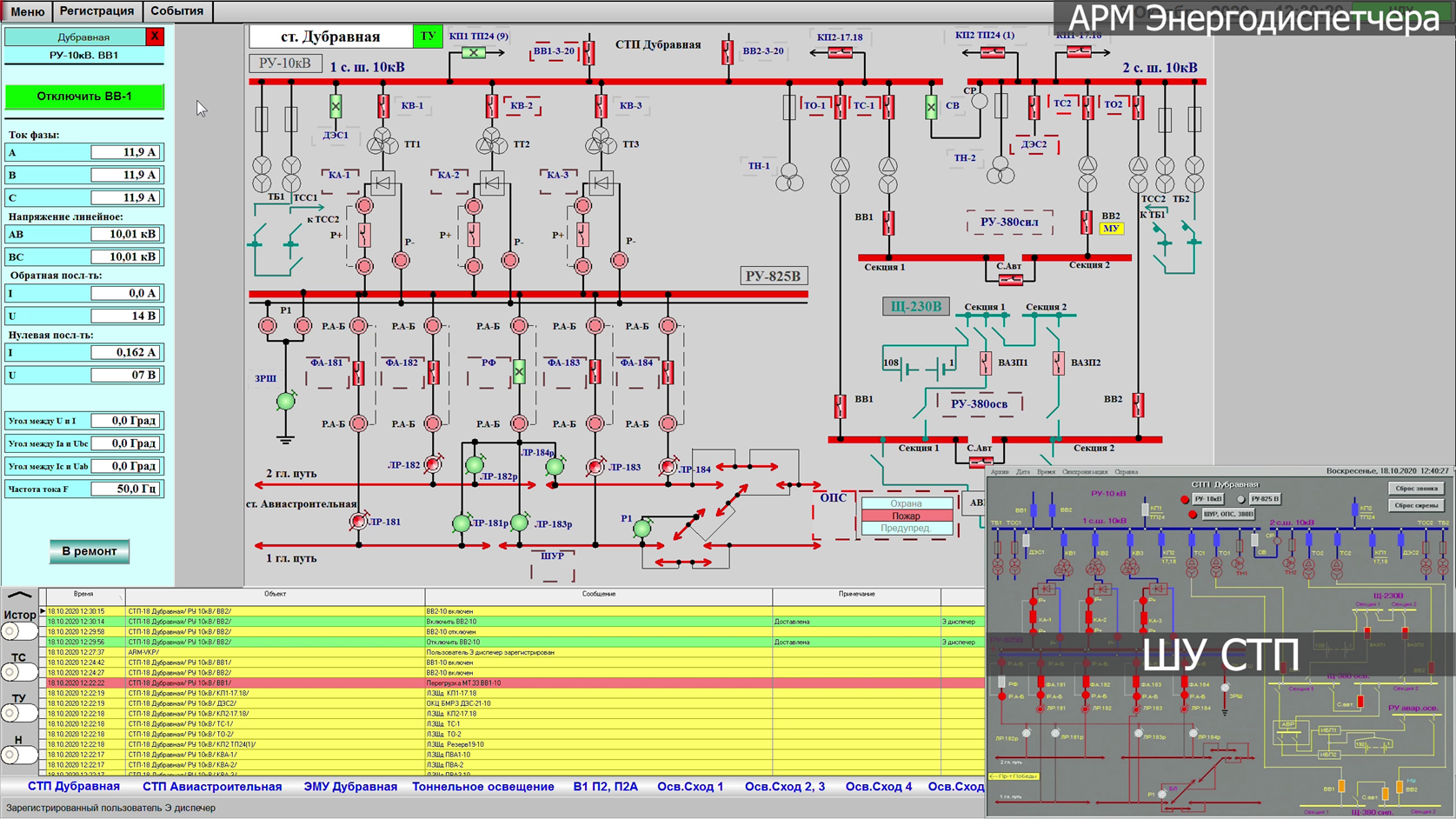The height and width of the screenshot is (819, 1456).
Task: Select the СВ sectional breaker symbol
Action: pyautogui.click(x=931, y=106)
